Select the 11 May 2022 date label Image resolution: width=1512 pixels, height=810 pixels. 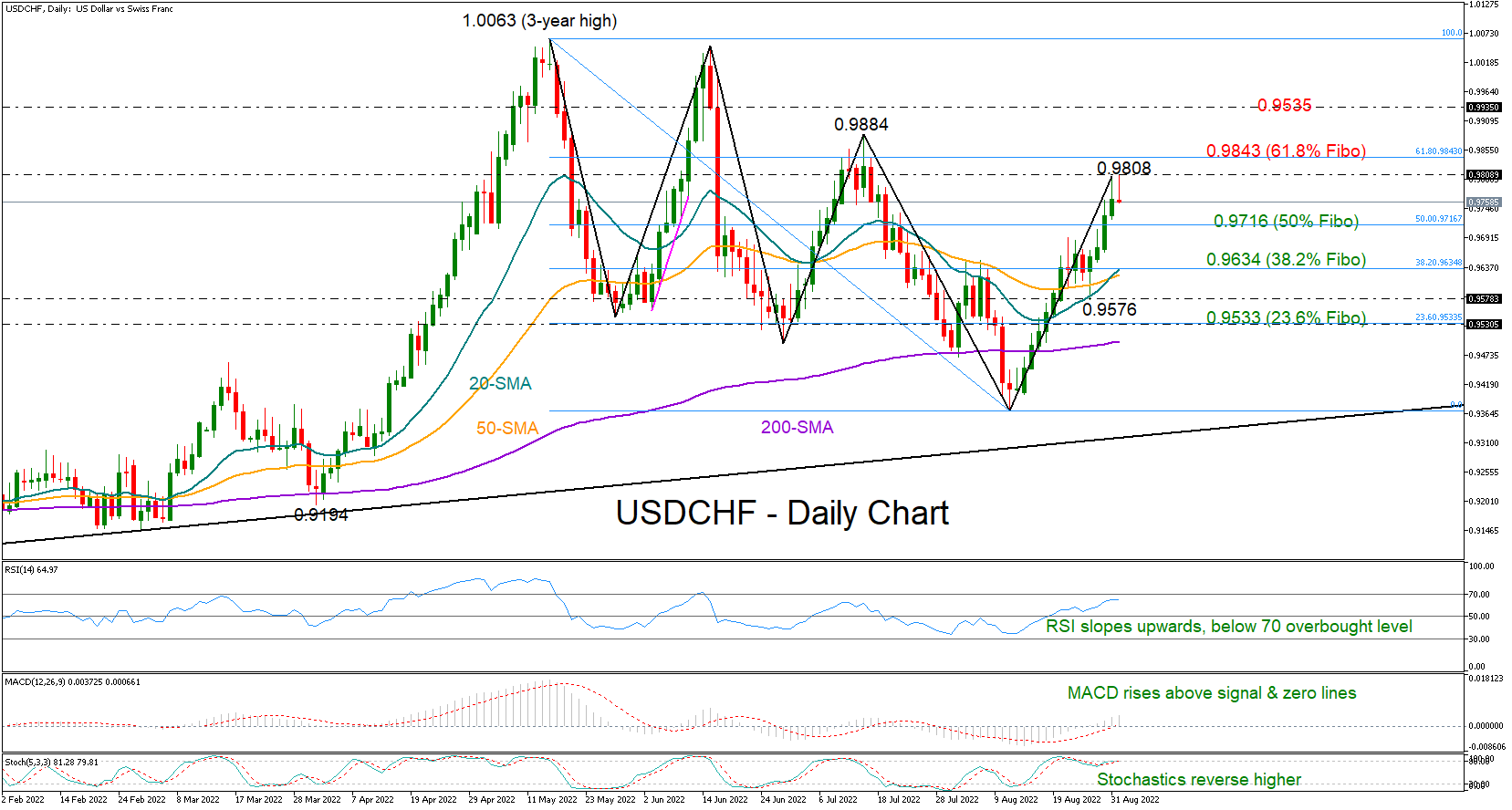pos(552,799)
